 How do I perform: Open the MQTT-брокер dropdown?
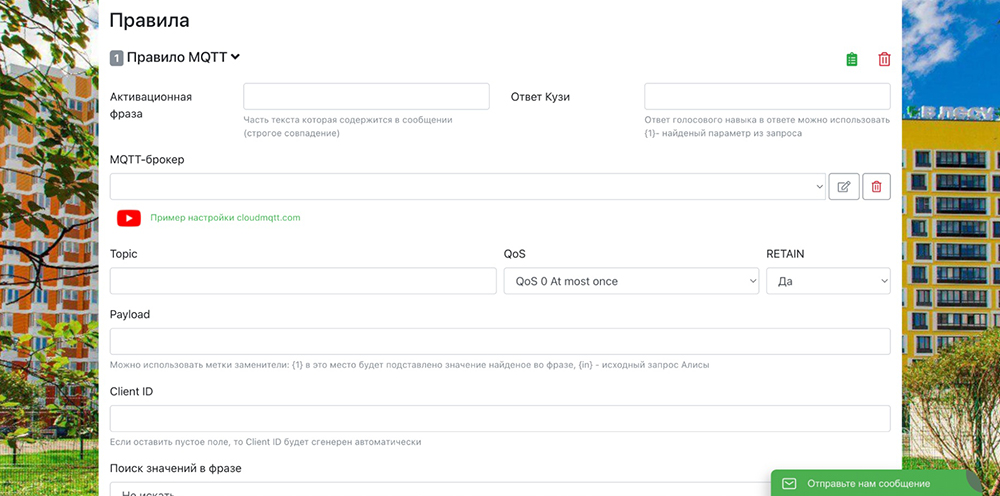467,186
